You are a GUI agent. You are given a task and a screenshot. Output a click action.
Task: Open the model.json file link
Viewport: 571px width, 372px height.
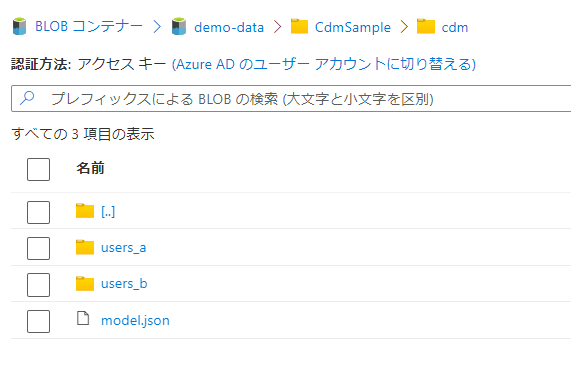coord(135,320)
